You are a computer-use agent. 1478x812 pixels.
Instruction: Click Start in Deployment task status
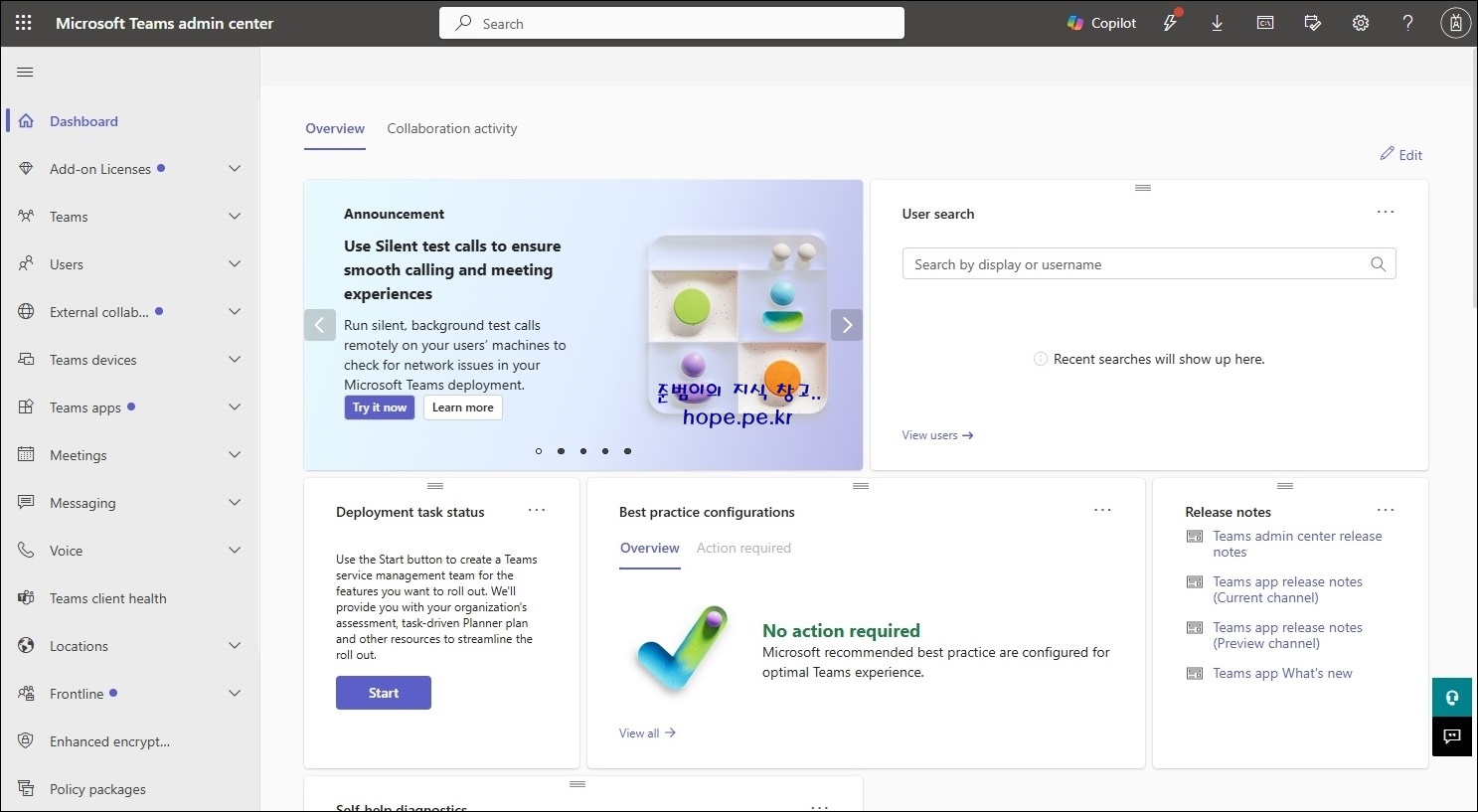point(384,693)
